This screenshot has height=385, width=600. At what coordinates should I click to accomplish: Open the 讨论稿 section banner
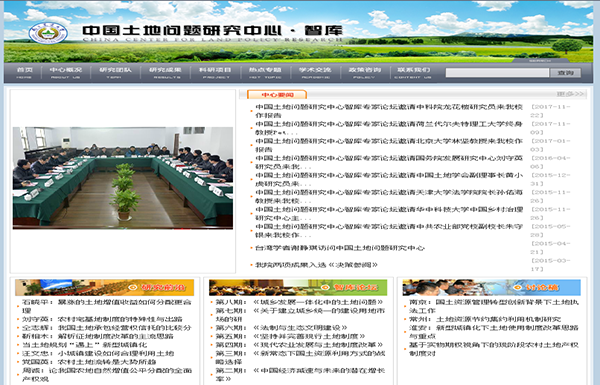tap(492, 287)
